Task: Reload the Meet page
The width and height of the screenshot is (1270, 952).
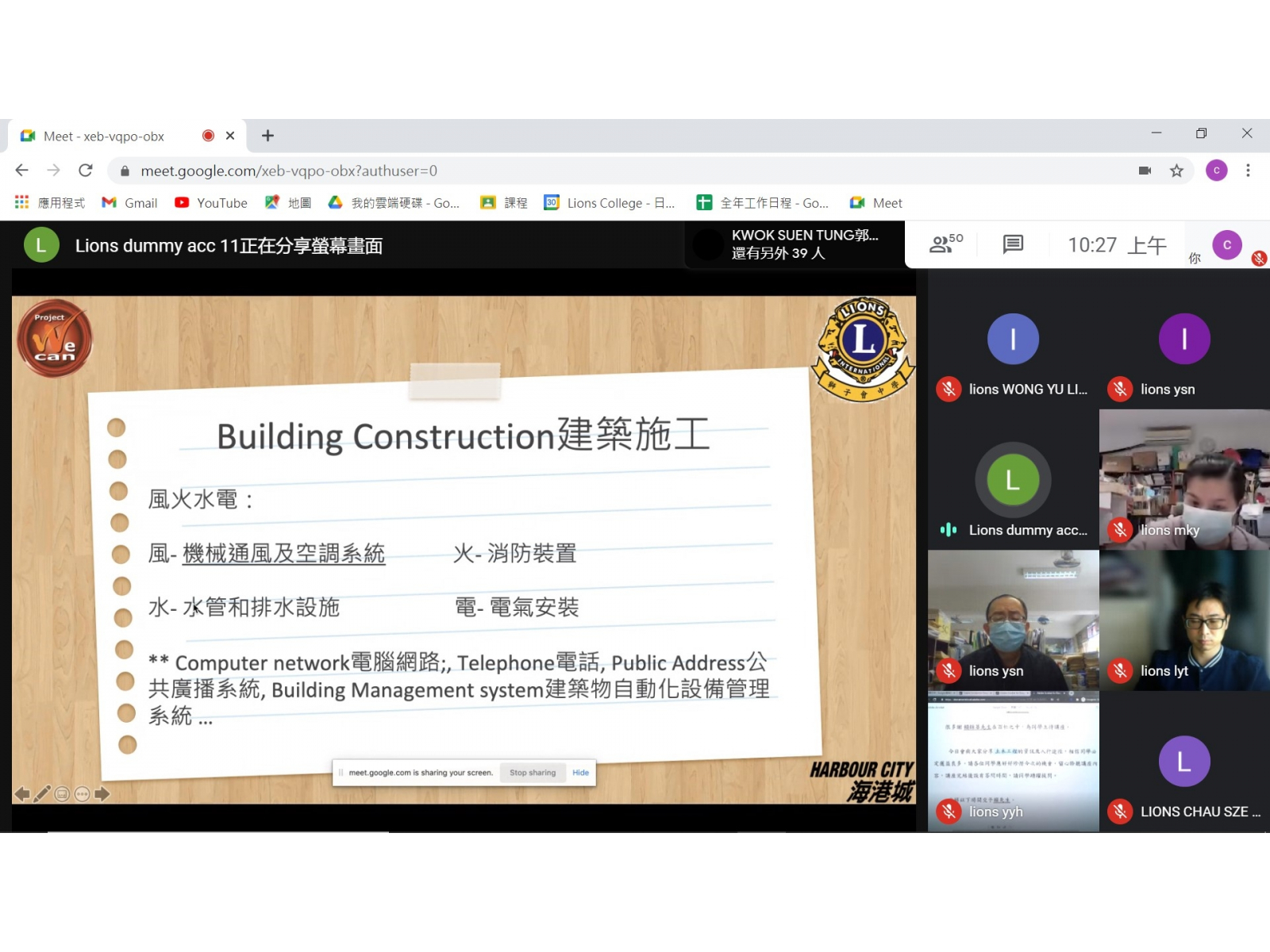Action: 86,171
